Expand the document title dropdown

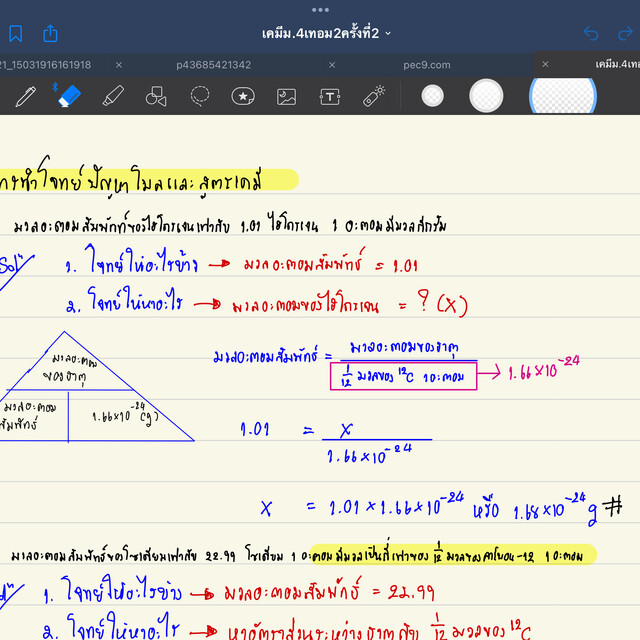[389, 33]
